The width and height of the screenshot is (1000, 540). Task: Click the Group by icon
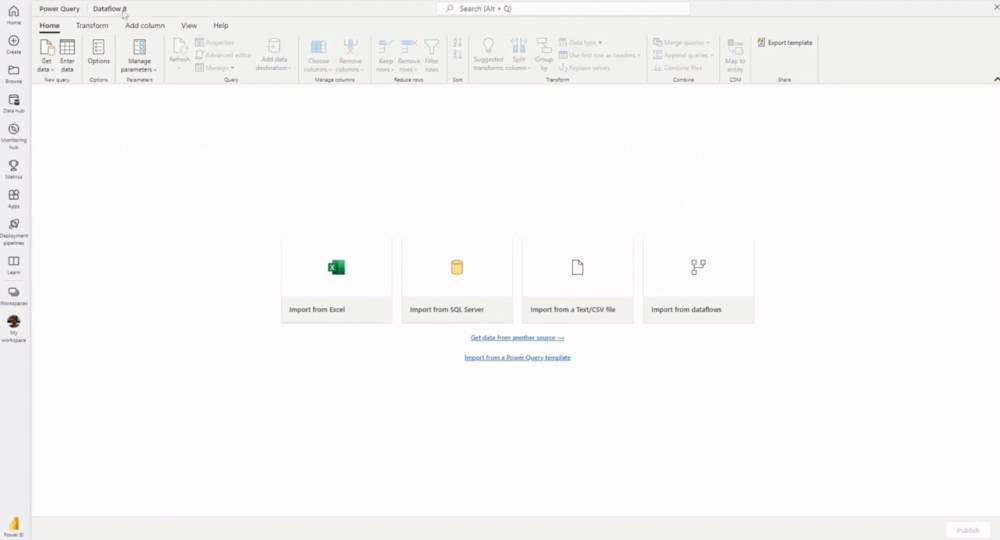[543, 45]
